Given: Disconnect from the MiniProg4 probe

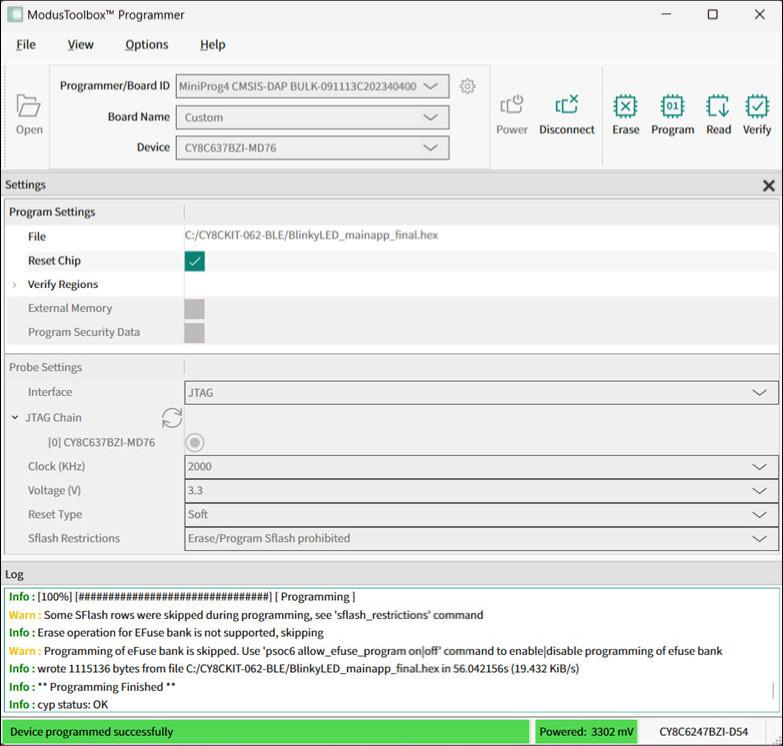Looking at the screenshot, I should (567, 114).
